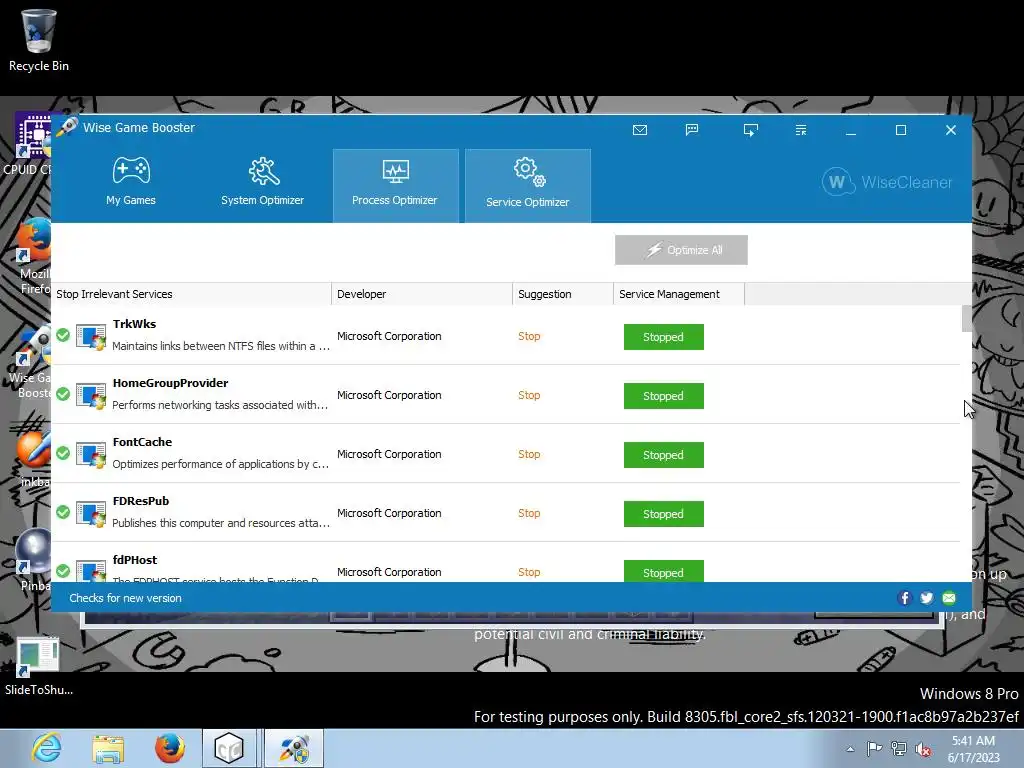Click the green check next to FontCache

[x=63, y=453]
